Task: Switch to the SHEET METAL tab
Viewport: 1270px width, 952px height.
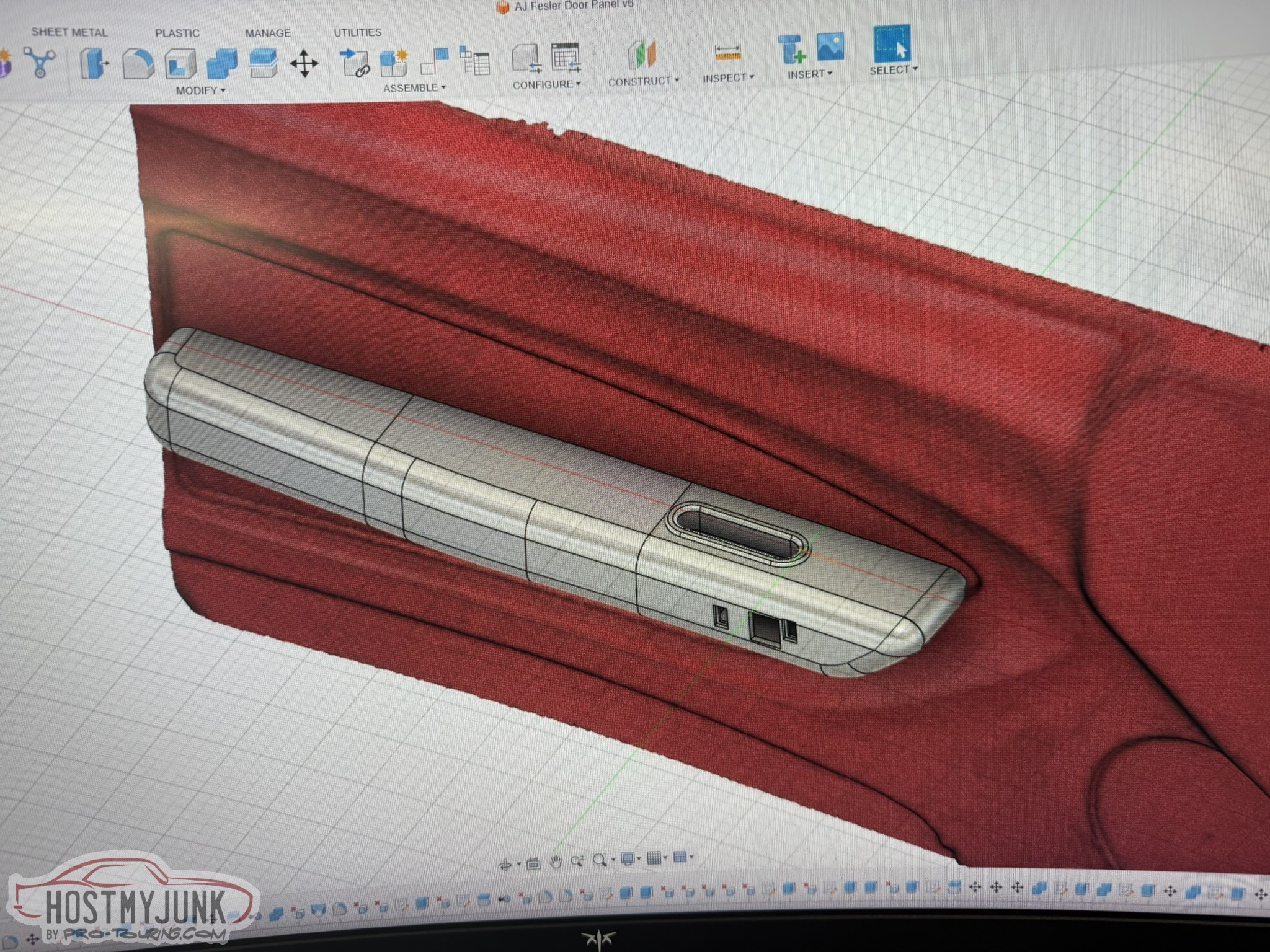Action: click(x=69, y=32)
